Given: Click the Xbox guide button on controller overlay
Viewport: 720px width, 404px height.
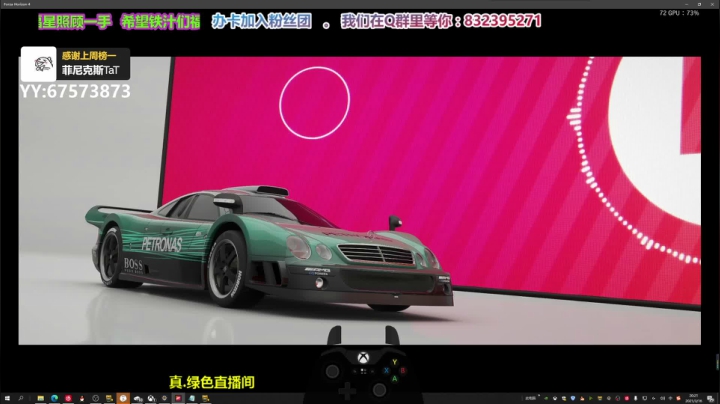Looking at the screenshot, I should click(363, 357).
